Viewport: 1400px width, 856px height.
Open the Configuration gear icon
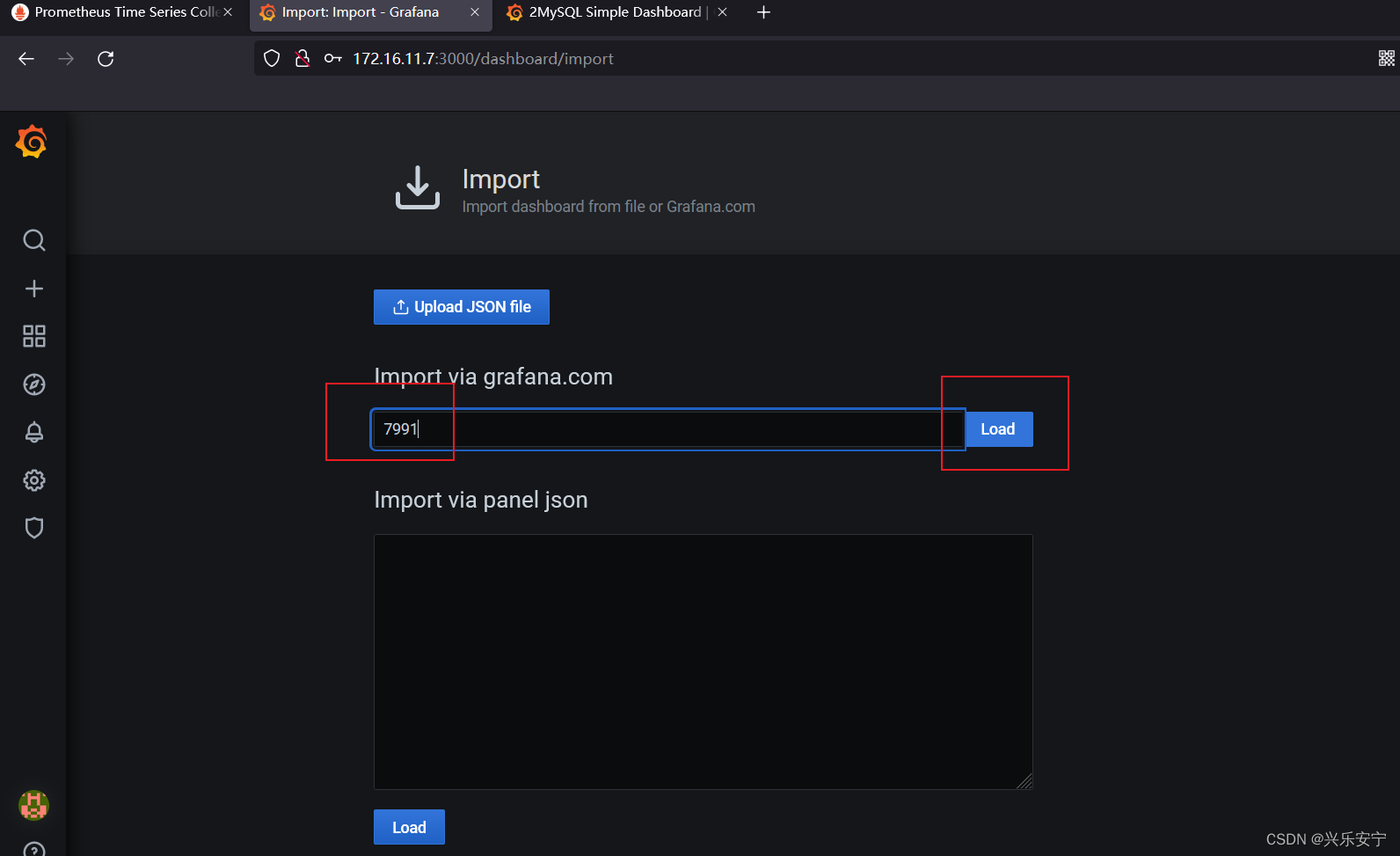click(33, 480)
